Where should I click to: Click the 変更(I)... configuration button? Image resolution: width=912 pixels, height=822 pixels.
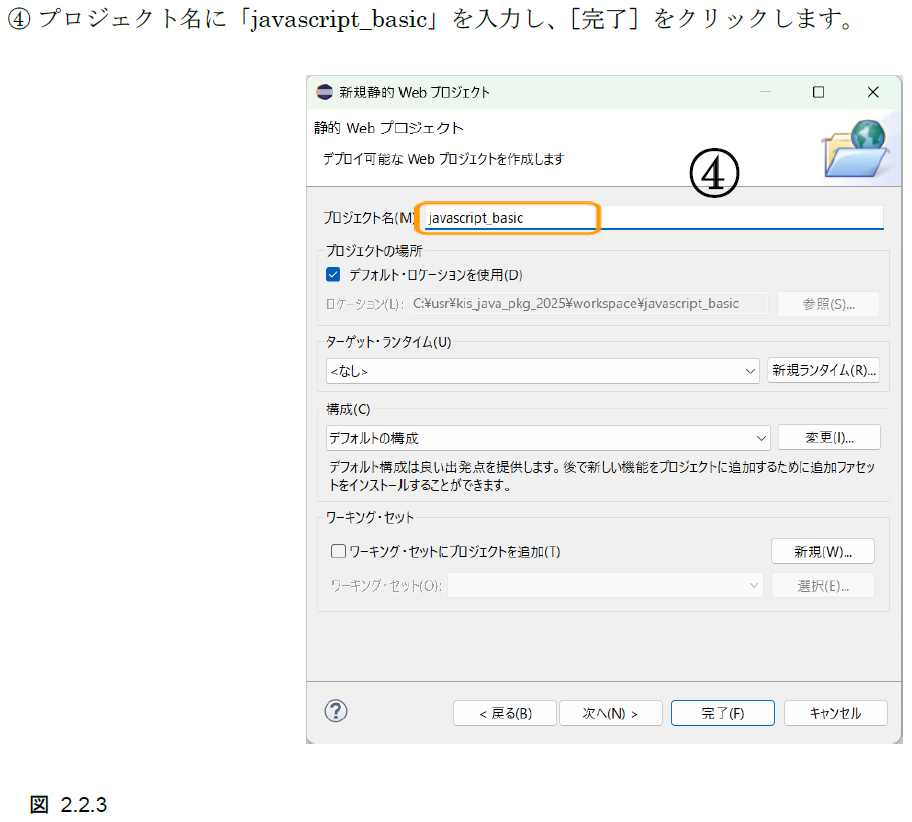pyautogui.click(x=829, y=437)
